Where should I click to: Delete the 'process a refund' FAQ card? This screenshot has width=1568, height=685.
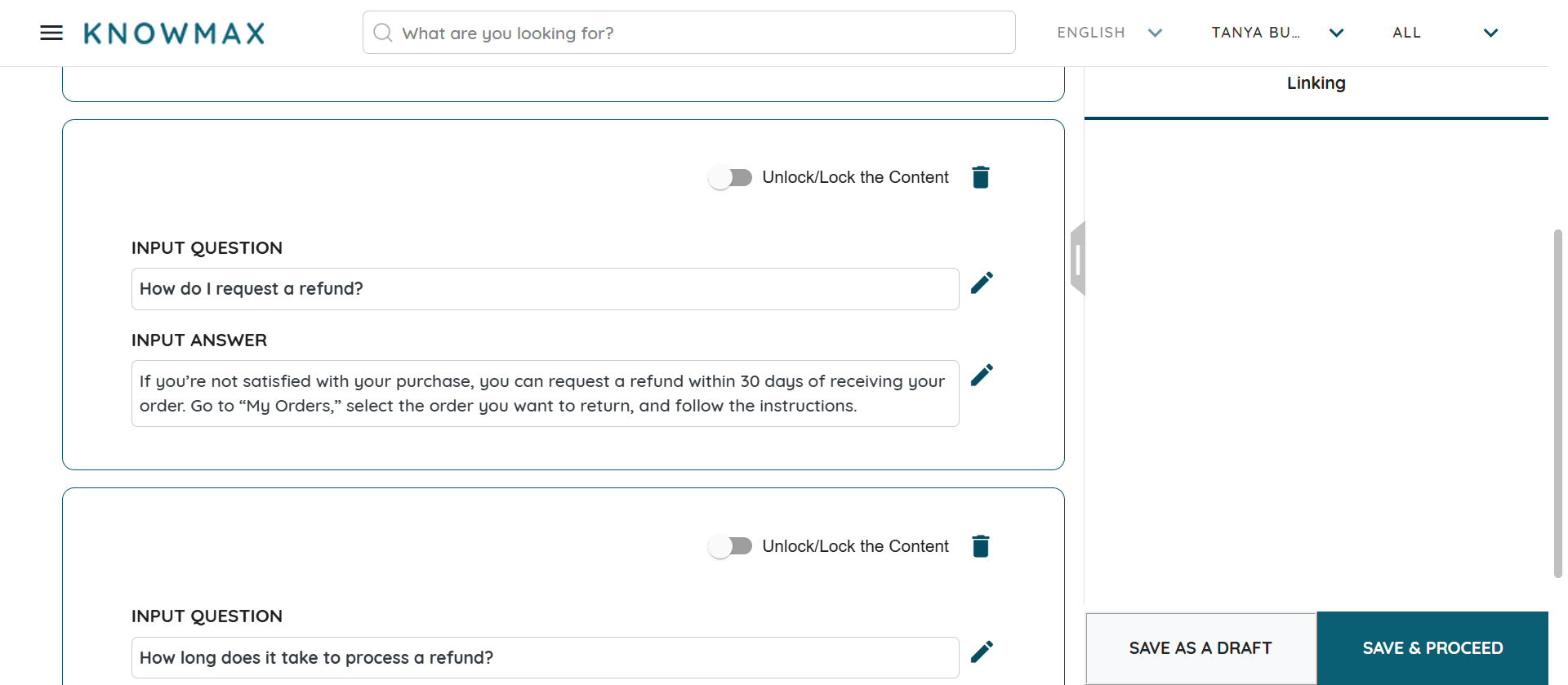point(981,546)
